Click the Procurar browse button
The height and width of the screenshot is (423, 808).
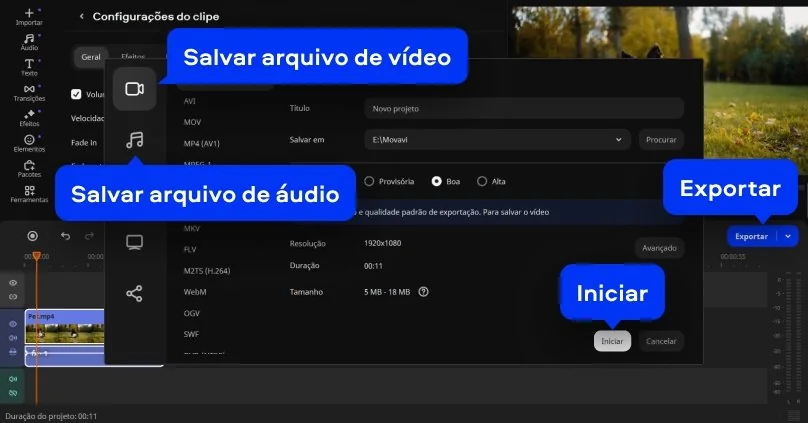coord(661,140)
